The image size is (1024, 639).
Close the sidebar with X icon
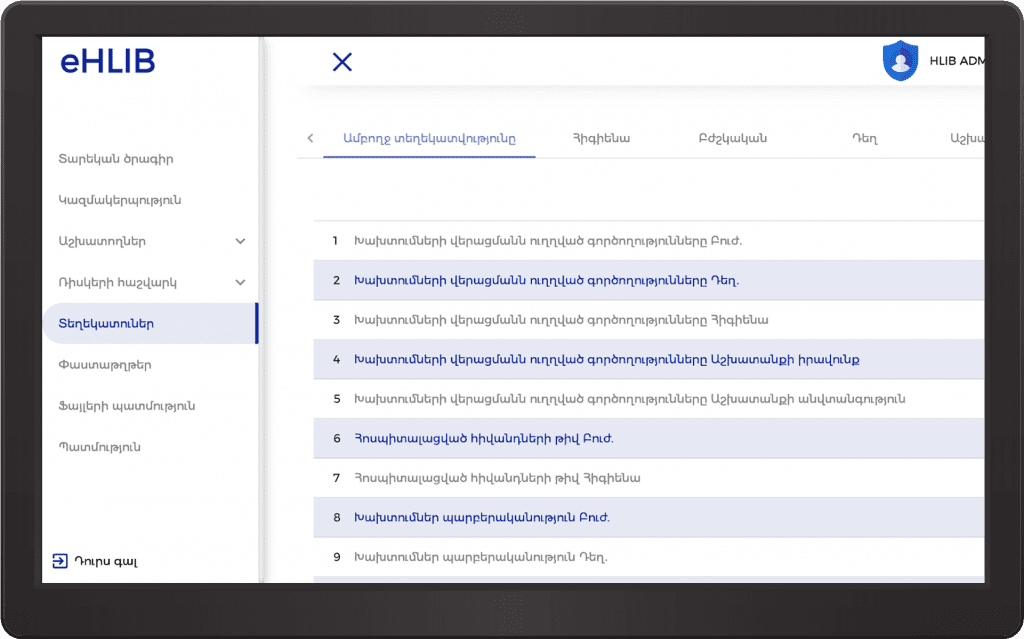(342, 62)
